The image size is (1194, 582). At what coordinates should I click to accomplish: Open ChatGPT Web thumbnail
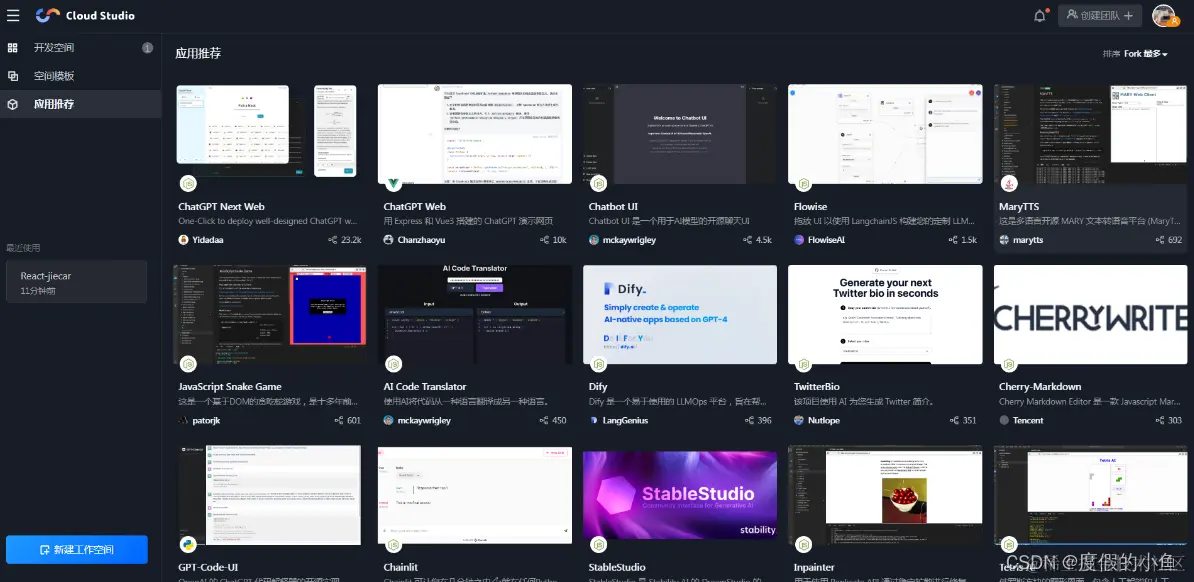(x=474, y=133)
